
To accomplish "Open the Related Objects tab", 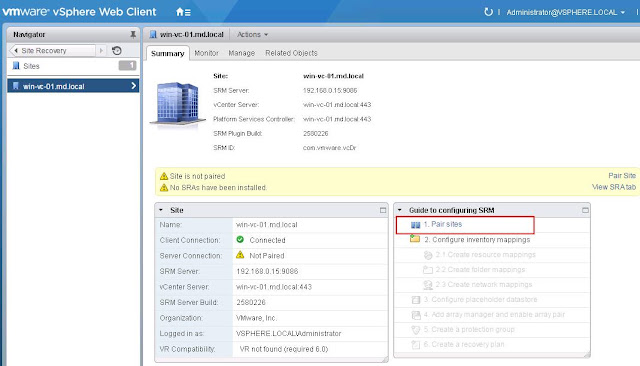I will tap(291, 53).
